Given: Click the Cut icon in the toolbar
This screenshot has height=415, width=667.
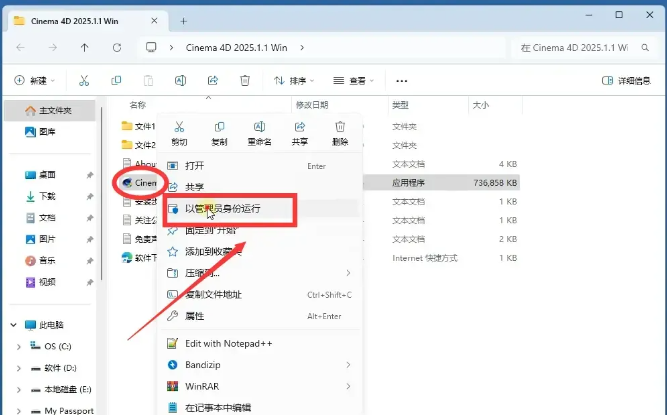Looking at the screenshot, I should point(84,80).
